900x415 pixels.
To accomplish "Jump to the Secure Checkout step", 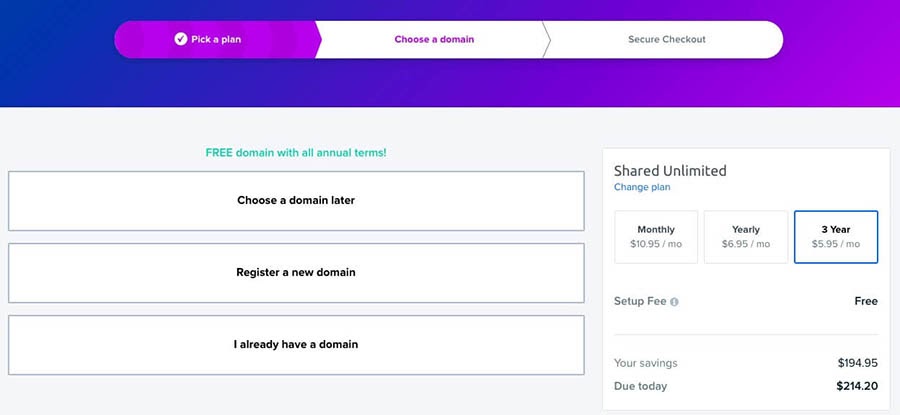I will 666,40.
